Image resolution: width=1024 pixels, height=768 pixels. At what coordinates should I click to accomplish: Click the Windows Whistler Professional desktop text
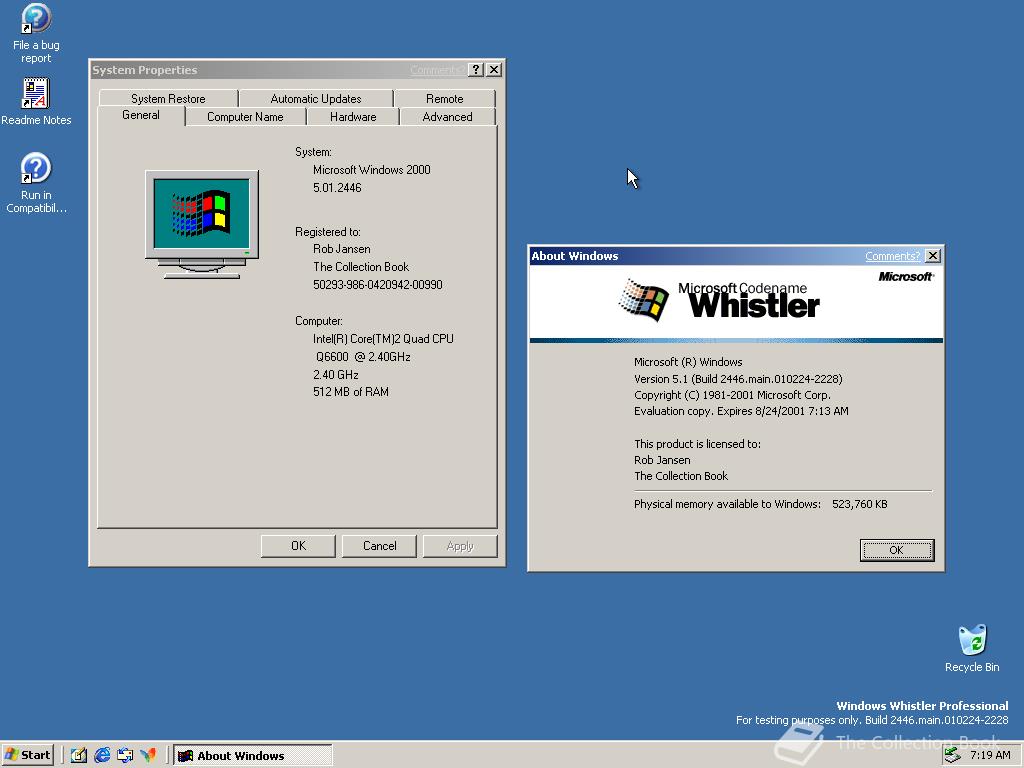[922, 706]
